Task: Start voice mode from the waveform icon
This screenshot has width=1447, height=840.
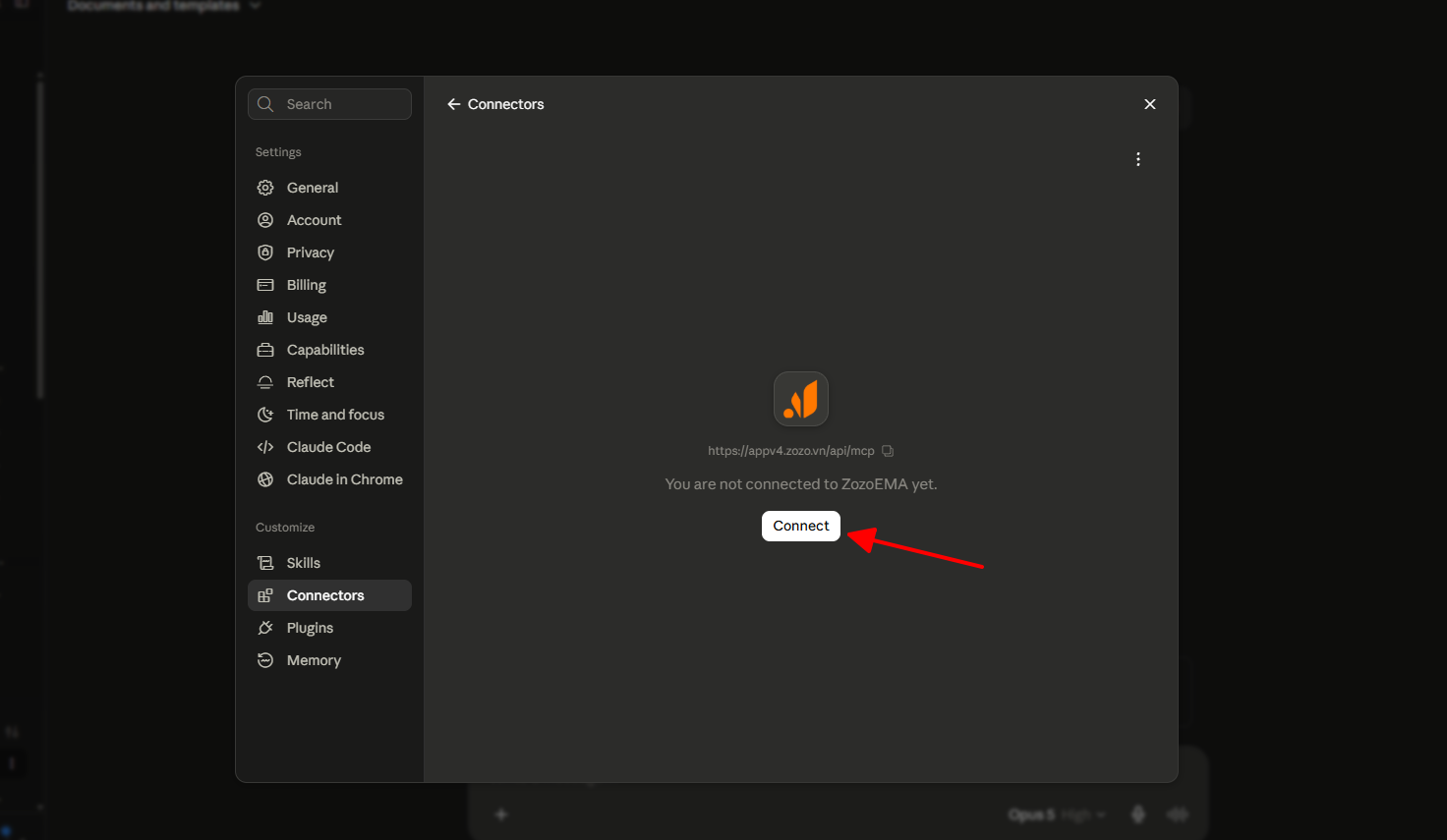Action: click(x=1177, y=814)
